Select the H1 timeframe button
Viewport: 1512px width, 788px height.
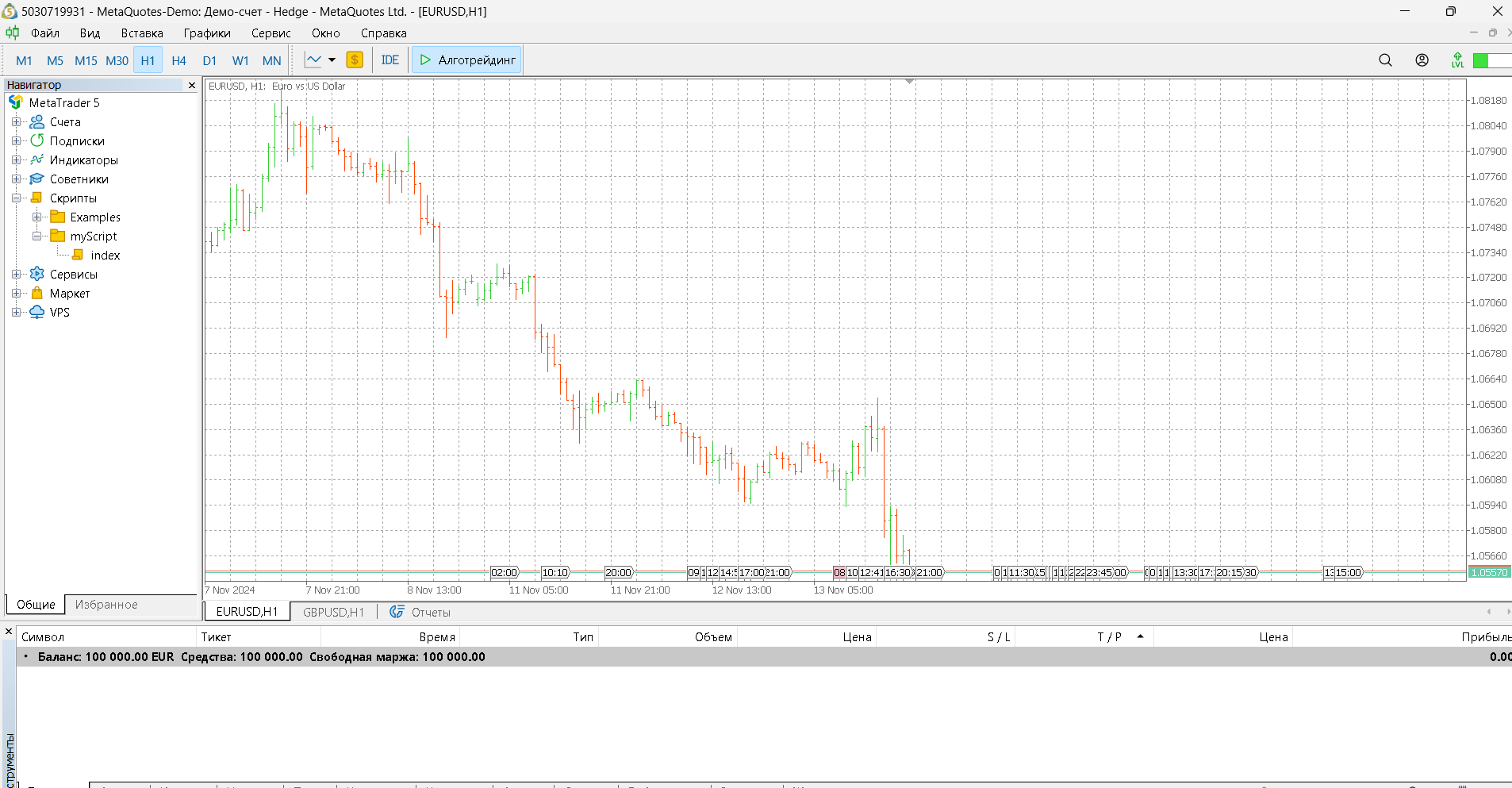pyautogui.click(x=148, y=60)
